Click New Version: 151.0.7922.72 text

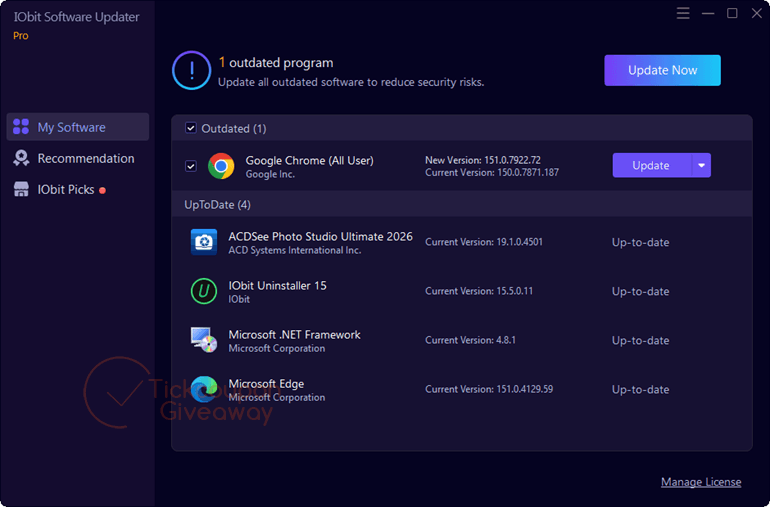point(483,160)
